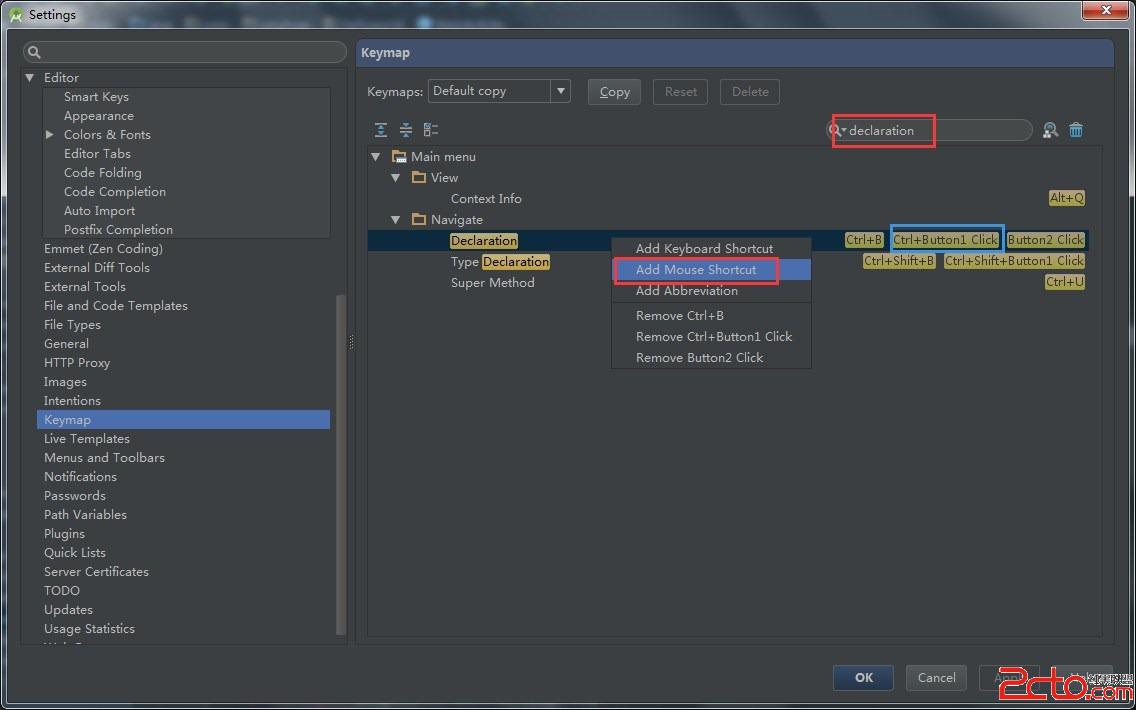Click the magnifier icon in declaration filter field

pyautogui.click(x=836, y=130)
